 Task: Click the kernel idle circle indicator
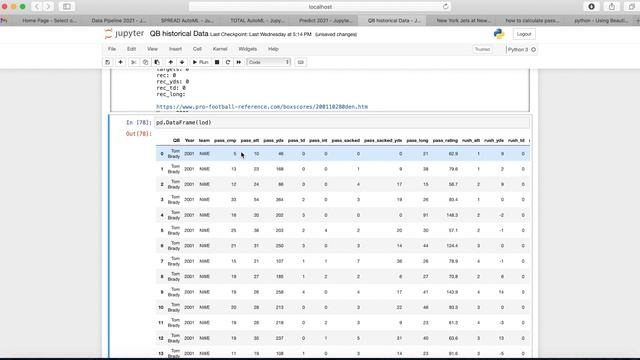pos(533,49)
